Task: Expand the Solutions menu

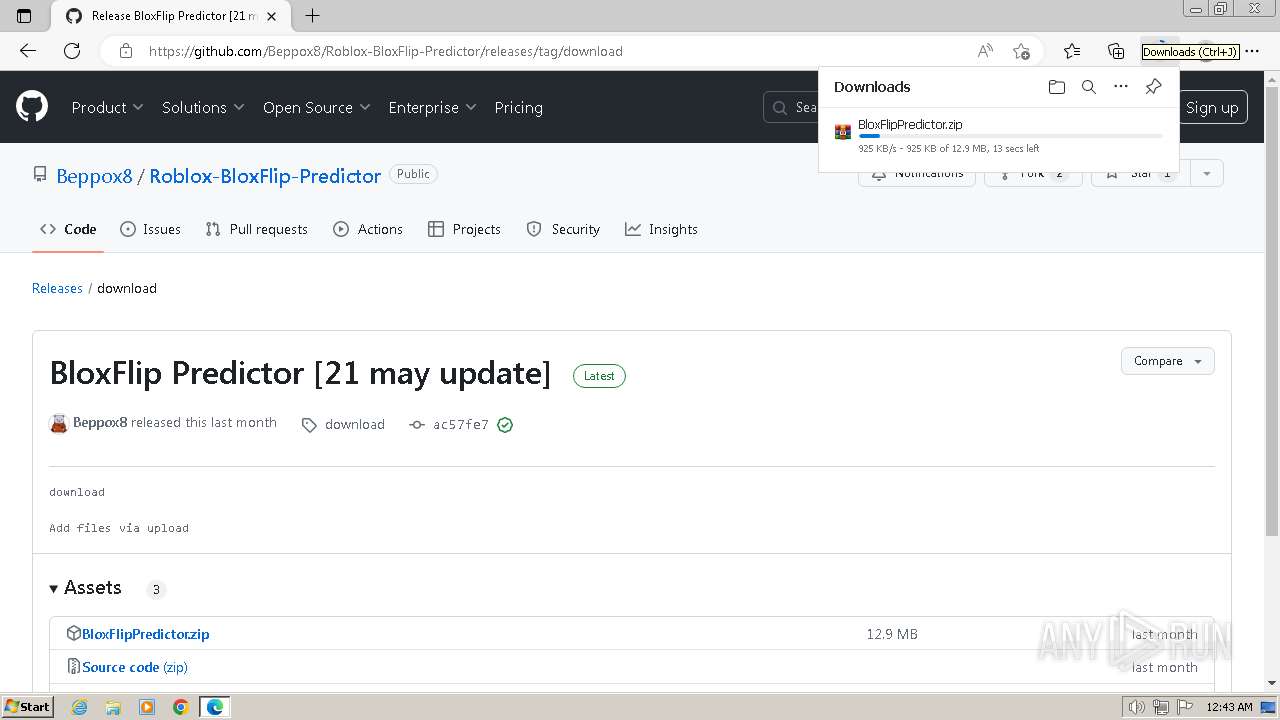Action: click(203, 107)
